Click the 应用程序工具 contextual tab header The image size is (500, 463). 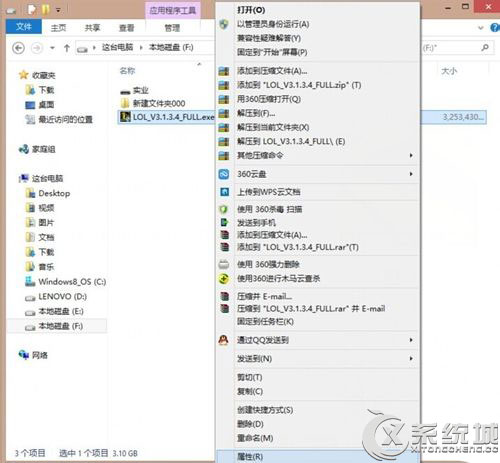point(173,10)
